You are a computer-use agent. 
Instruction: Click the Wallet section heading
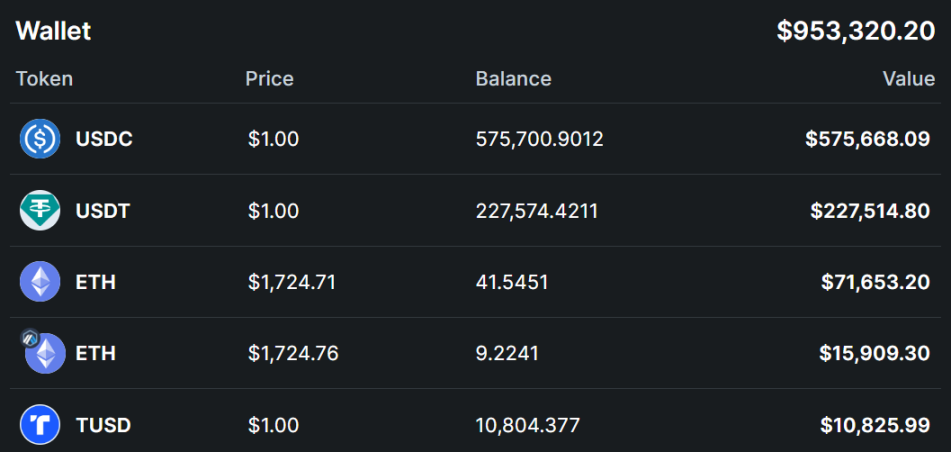coord(53,31)
